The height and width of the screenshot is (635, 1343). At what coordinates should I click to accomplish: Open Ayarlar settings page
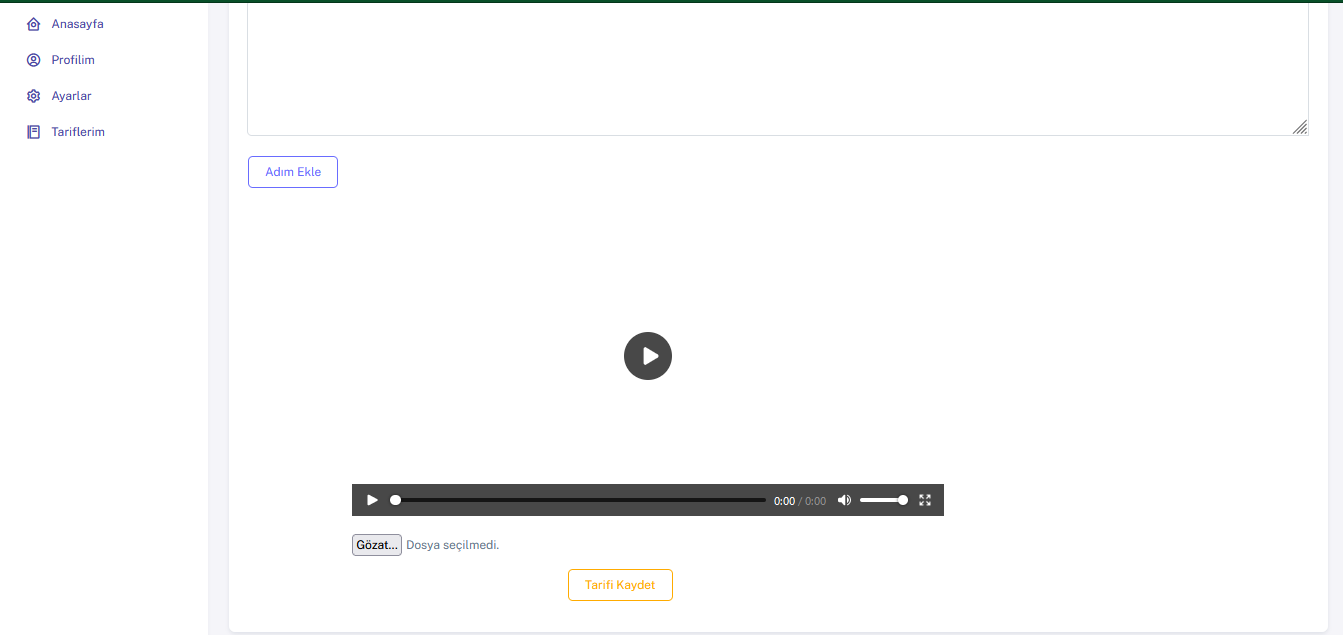coord(70,95)
